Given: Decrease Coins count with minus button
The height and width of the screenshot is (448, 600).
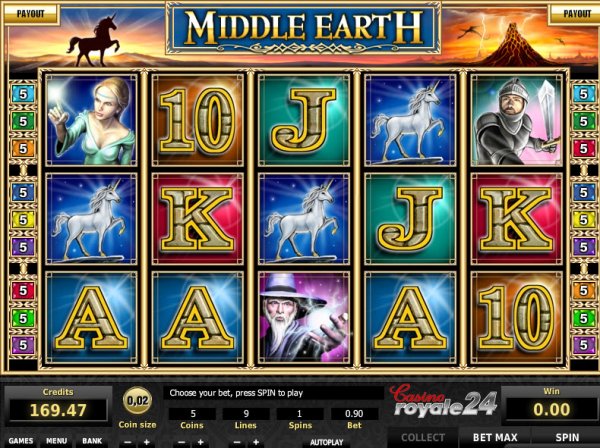Looking at the screenshot, I should [x=182, y=442].
